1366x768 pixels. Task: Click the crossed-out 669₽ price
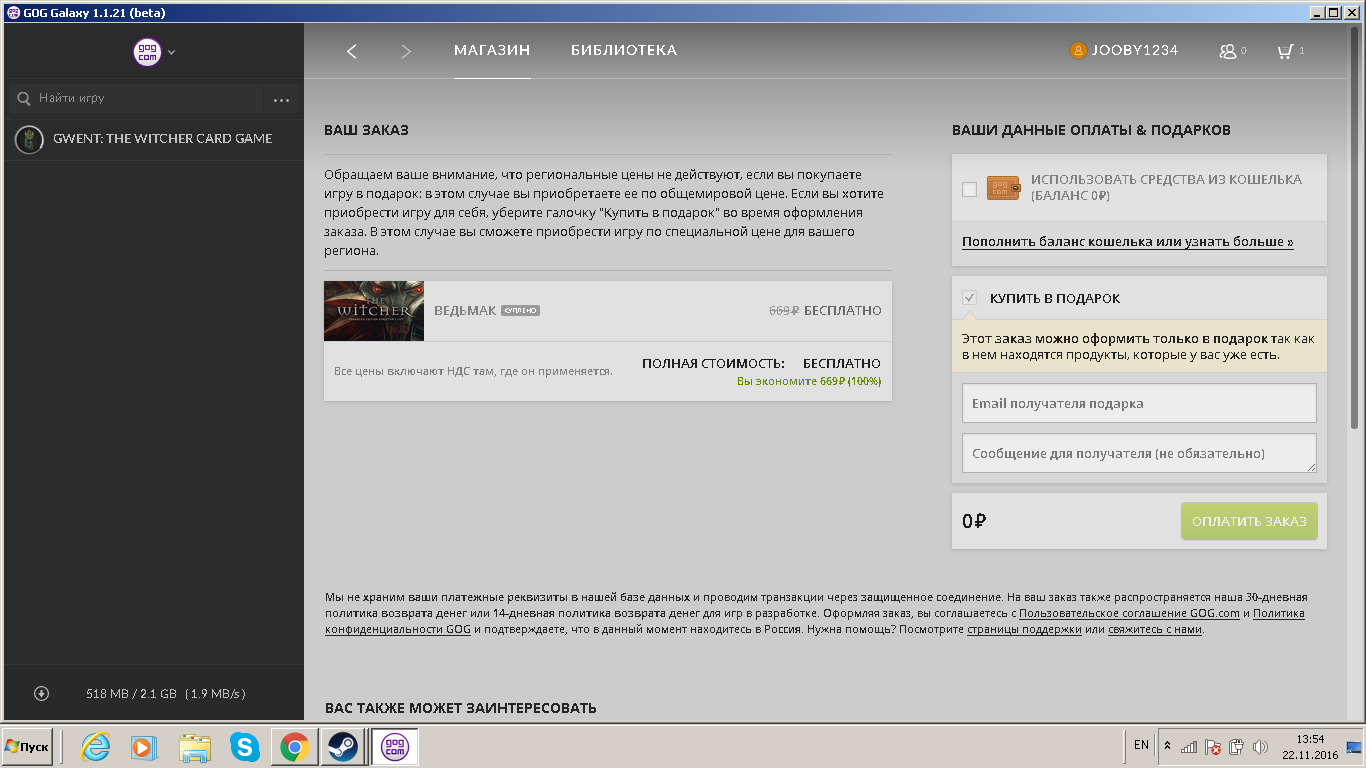coord(783,310)
